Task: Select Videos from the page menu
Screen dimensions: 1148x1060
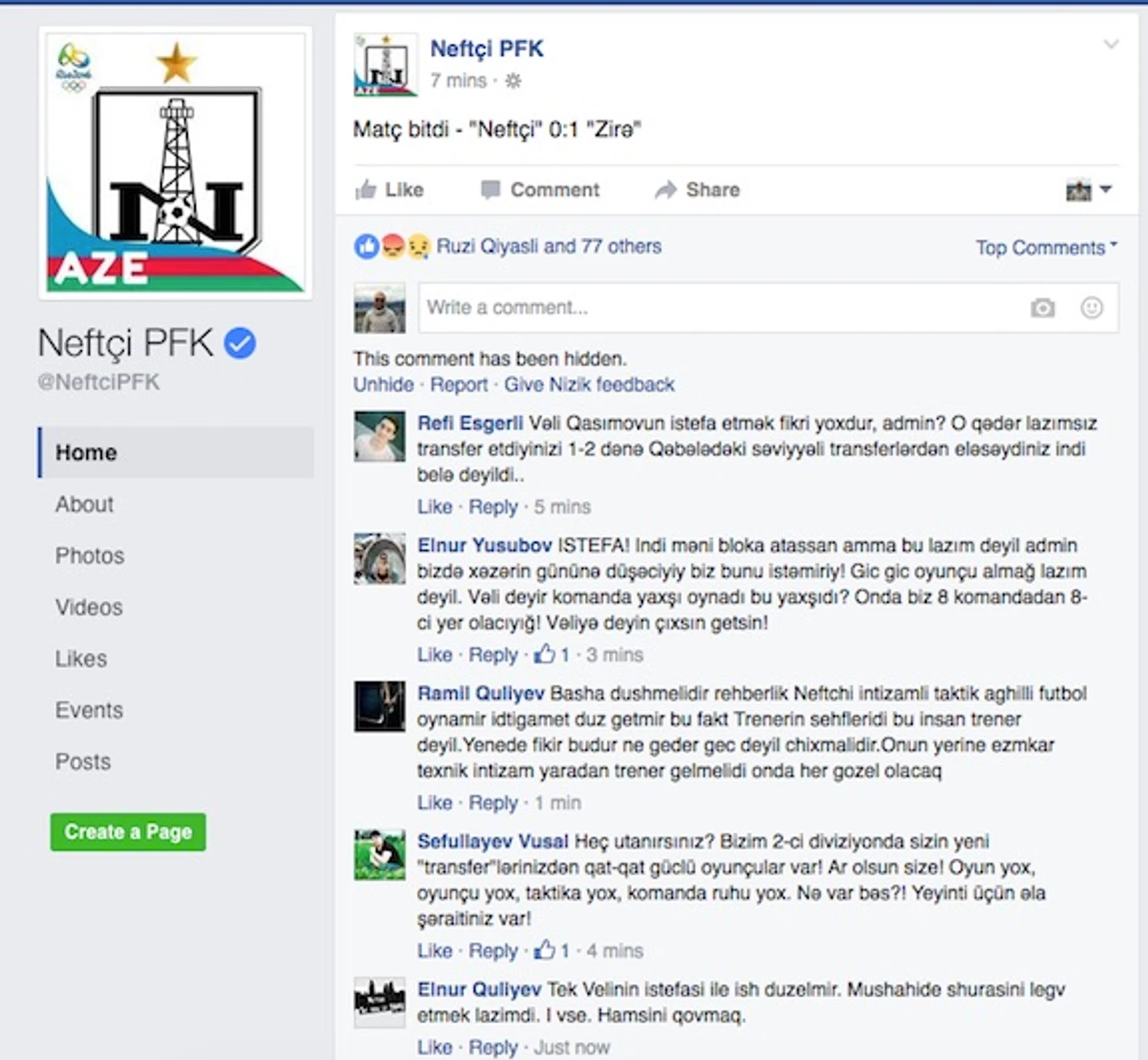Action: [89, 607]
